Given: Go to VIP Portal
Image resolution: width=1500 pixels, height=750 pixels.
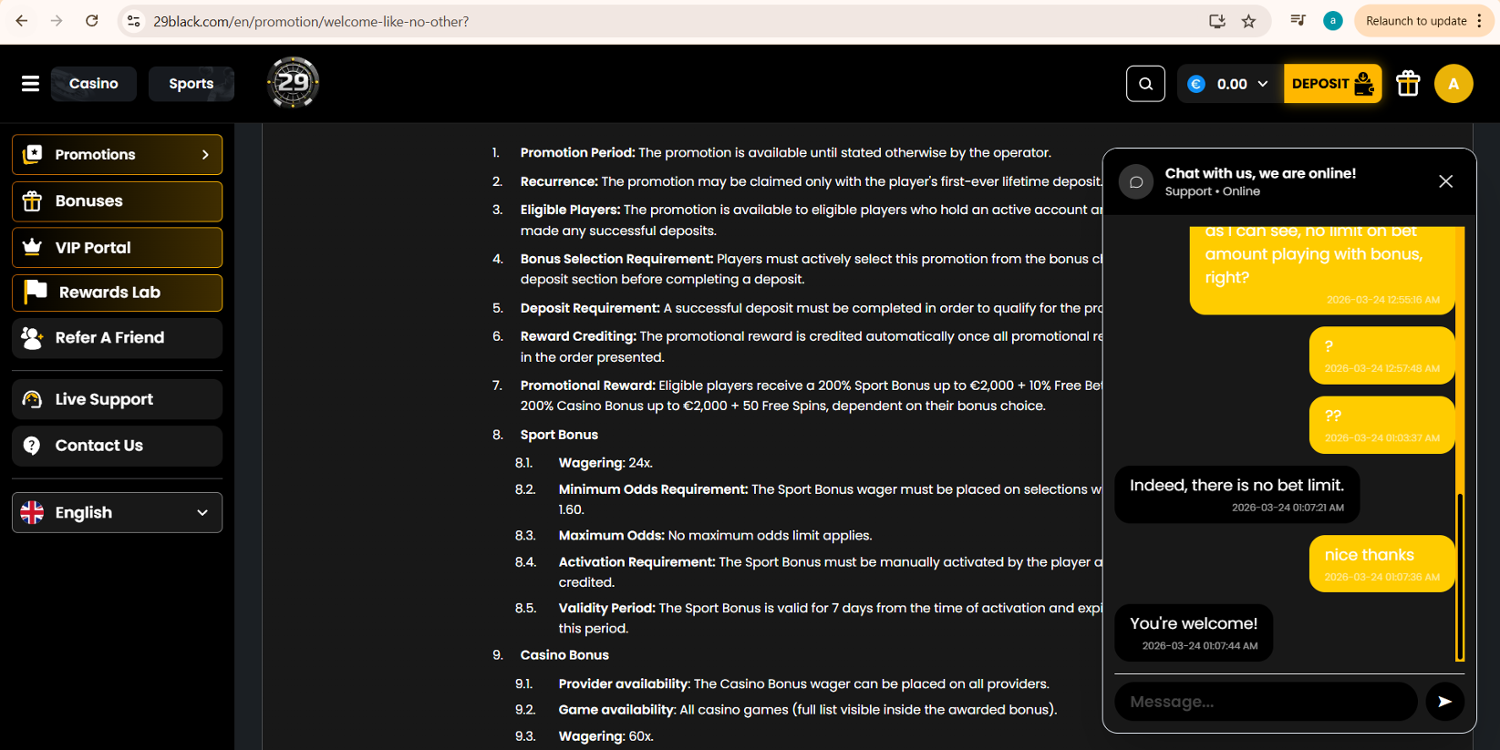Looking at the screenshot, I should pos(117,248).
